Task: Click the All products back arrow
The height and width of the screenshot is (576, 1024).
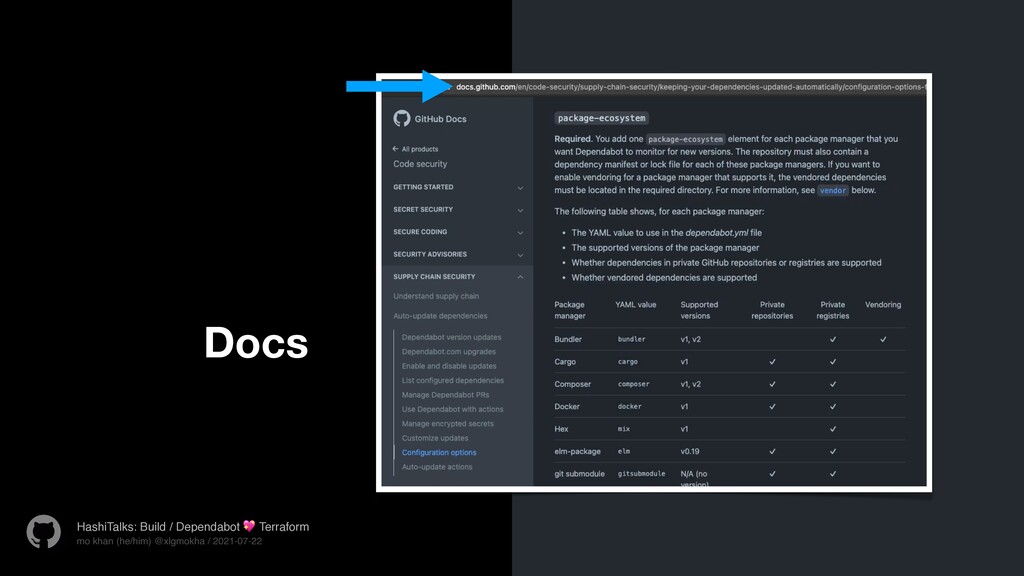Action: tap(395, 149)
